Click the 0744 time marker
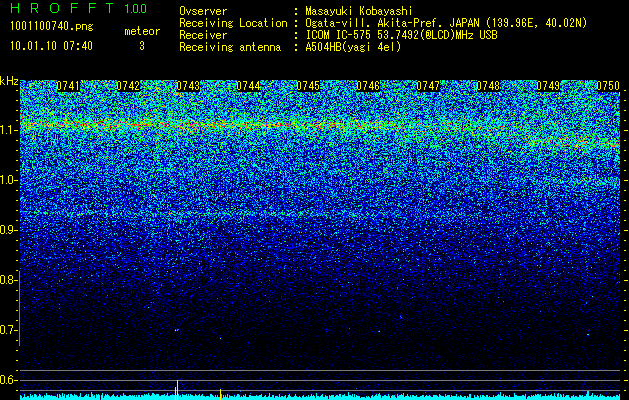The width and height of the screenshot is (629, 400). click(x=248, y=86)
